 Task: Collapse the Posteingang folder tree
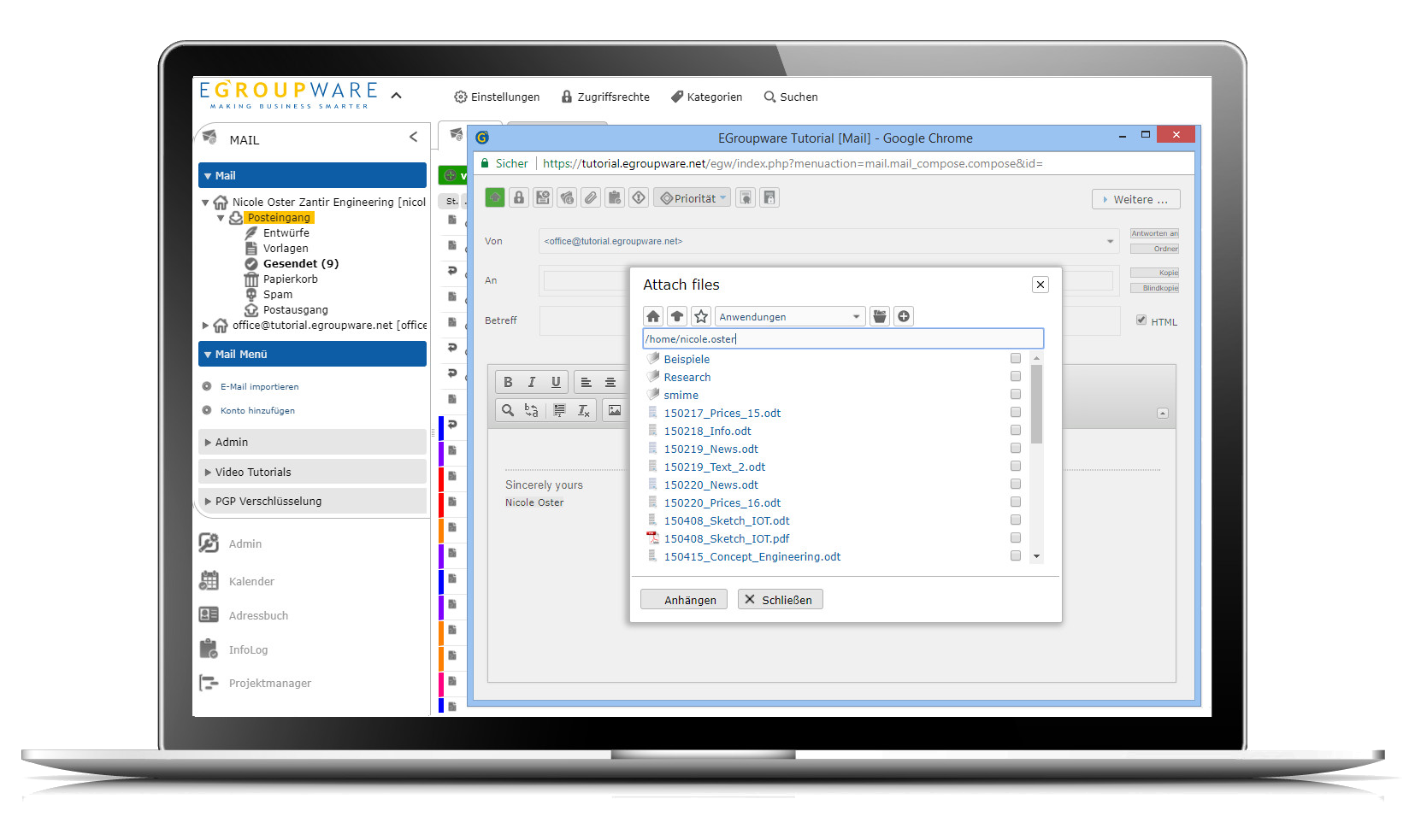coord(221,217)
